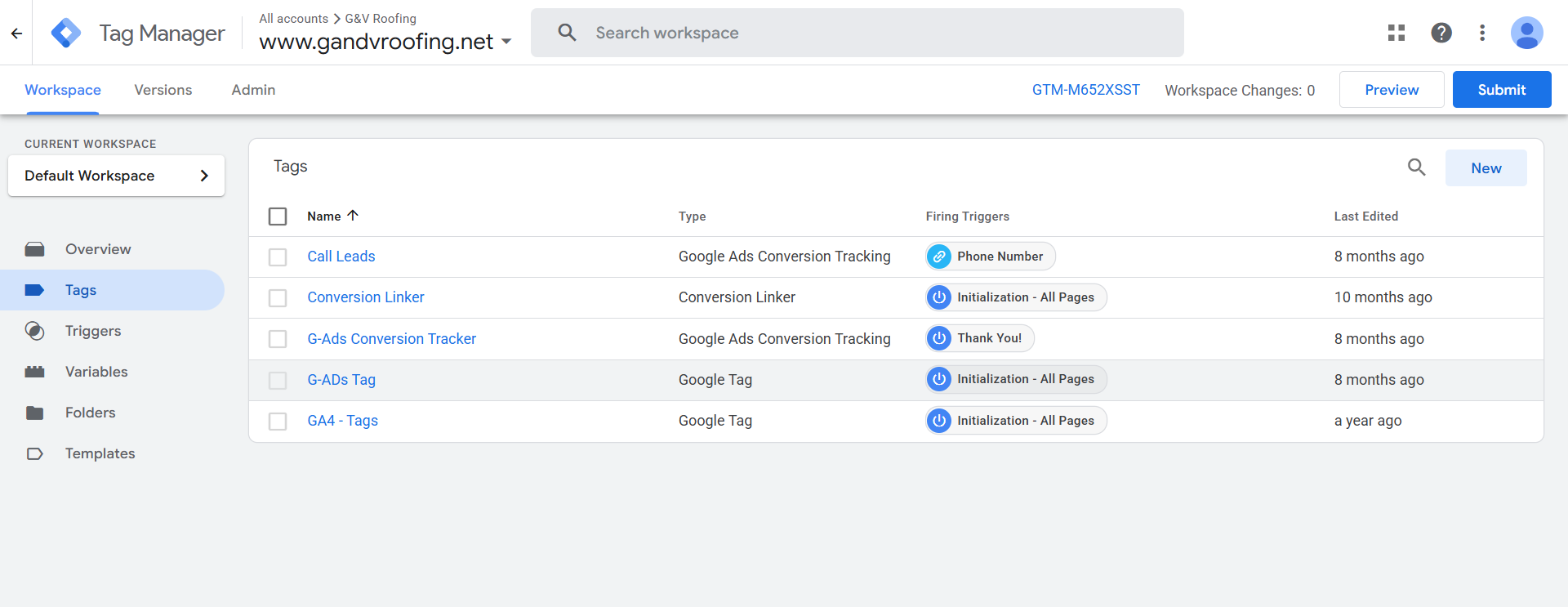Open the G-Ads Conversion Tracker tag
The height and width of the screenshot is (607, 1568).
tap(391, 338)
